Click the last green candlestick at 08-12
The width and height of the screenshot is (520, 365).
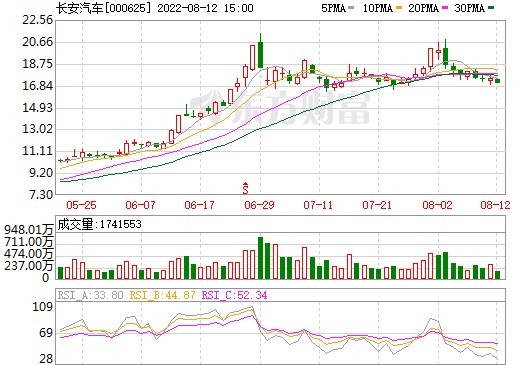[497, 81]
